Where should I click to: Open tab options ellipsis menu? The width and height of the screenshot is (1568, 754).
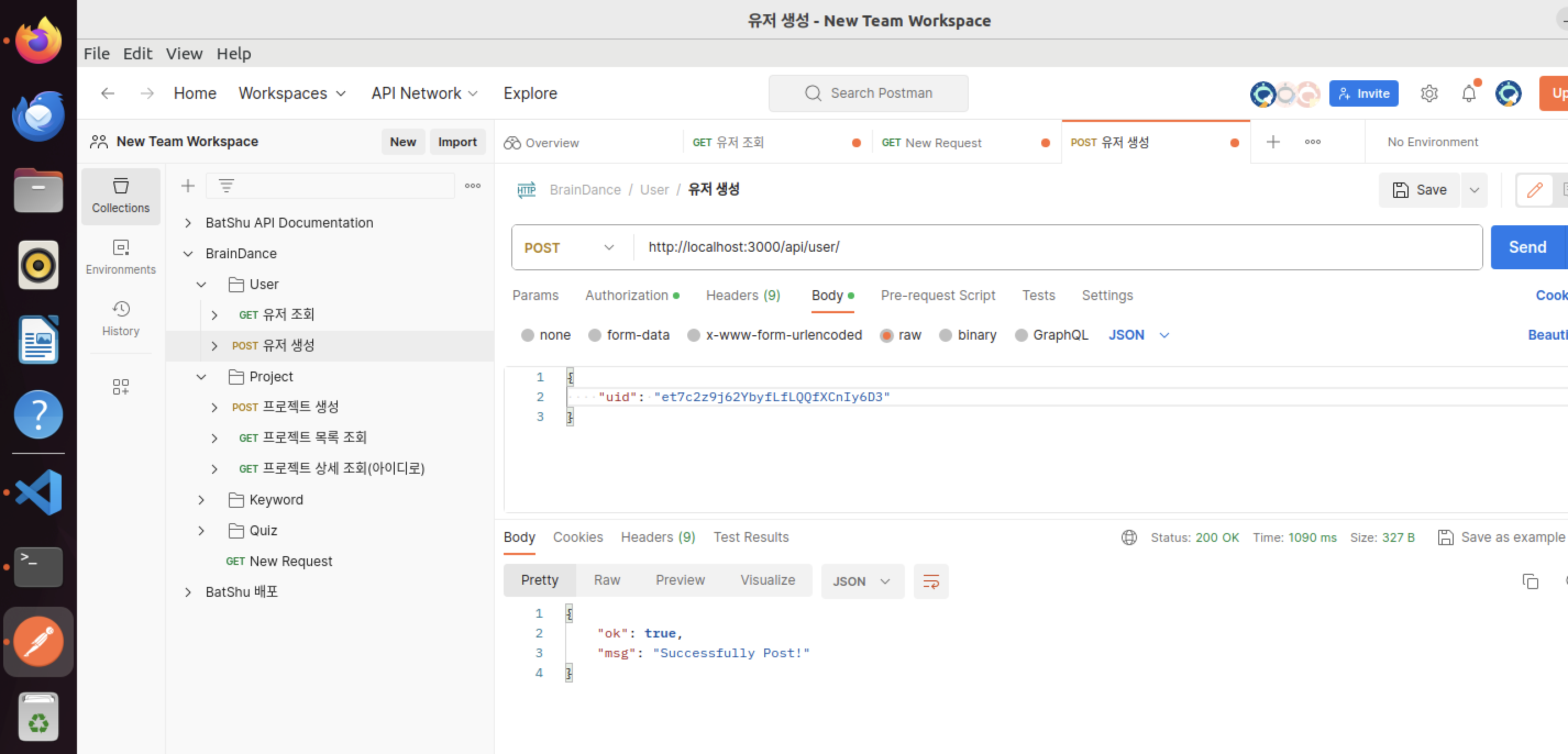pos(1312,142)
